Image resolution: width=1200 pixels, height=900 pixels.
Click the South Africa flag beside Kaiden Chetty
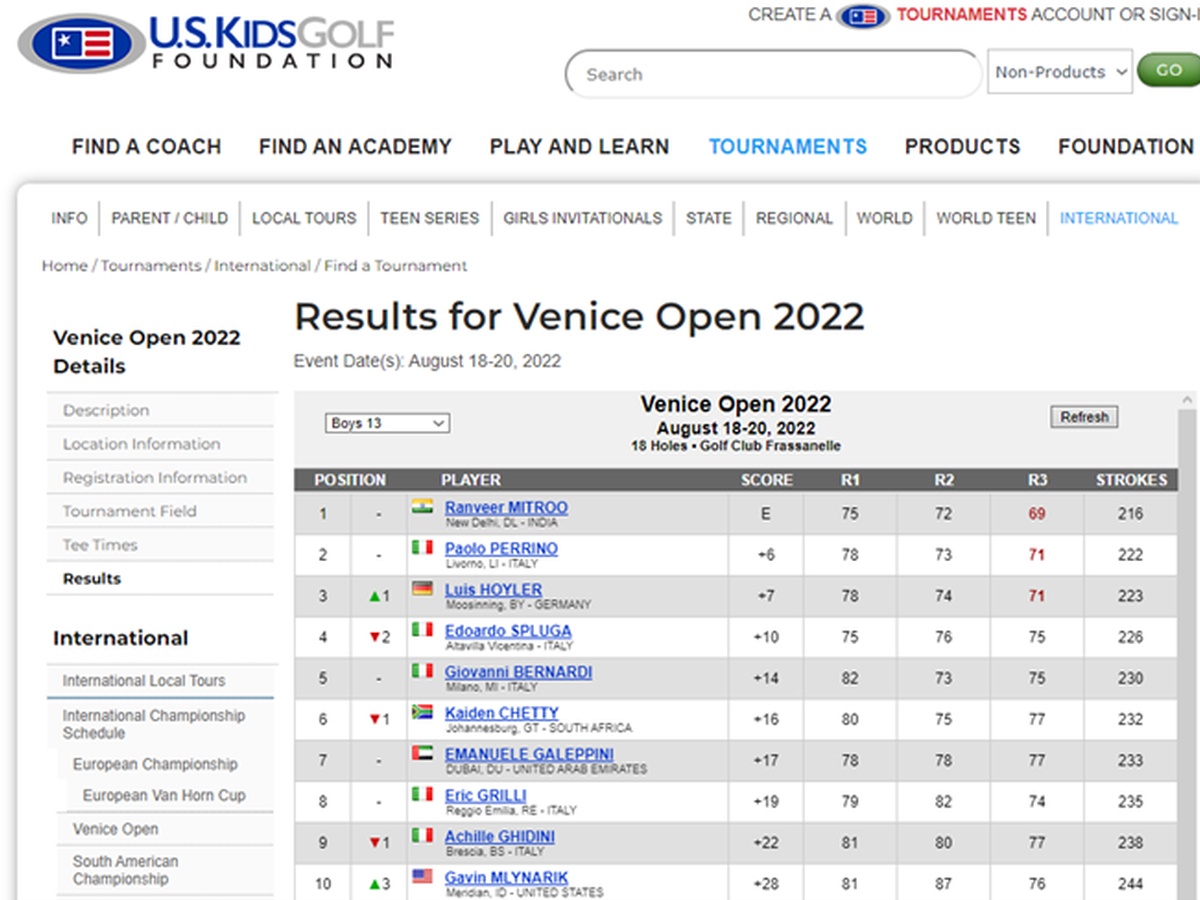[x=422, y=712]
